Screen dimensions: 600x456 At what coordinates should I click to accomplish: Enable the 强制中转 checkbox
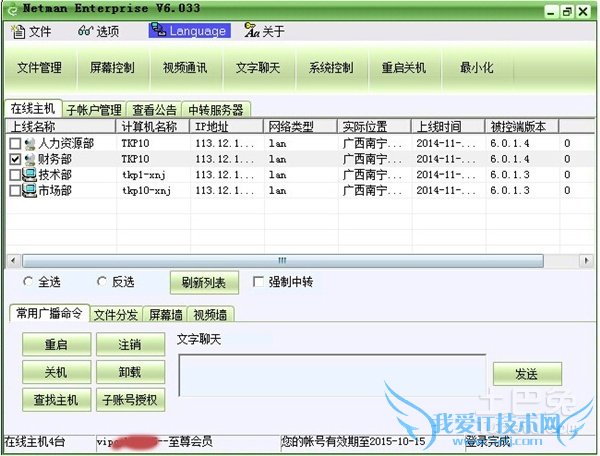[x=259, y=282]
